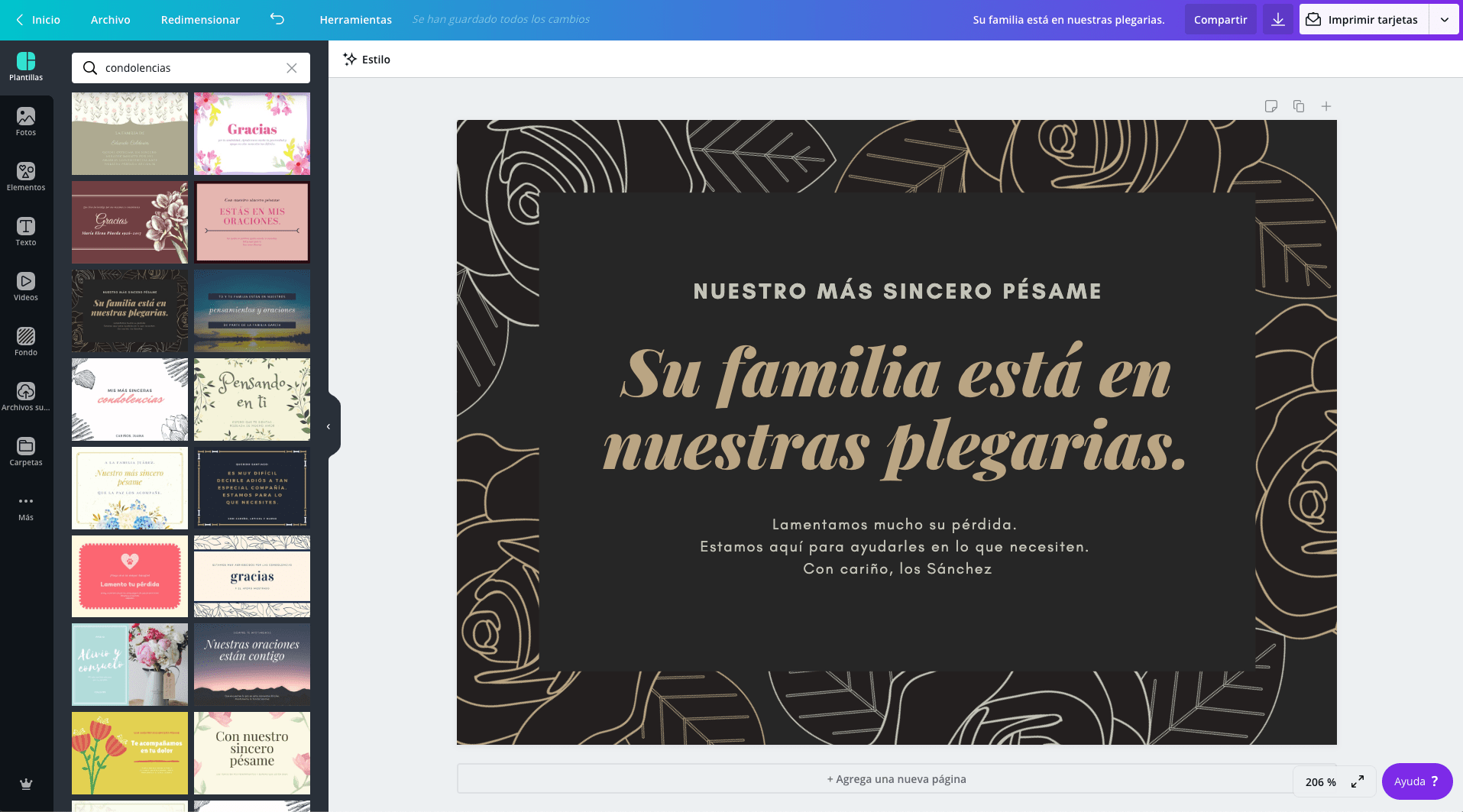Screen dimensions: 1463x812
Task: Click the Imprimir tarjetas button
Action: pyautogui.click(x=1364, y=20)
